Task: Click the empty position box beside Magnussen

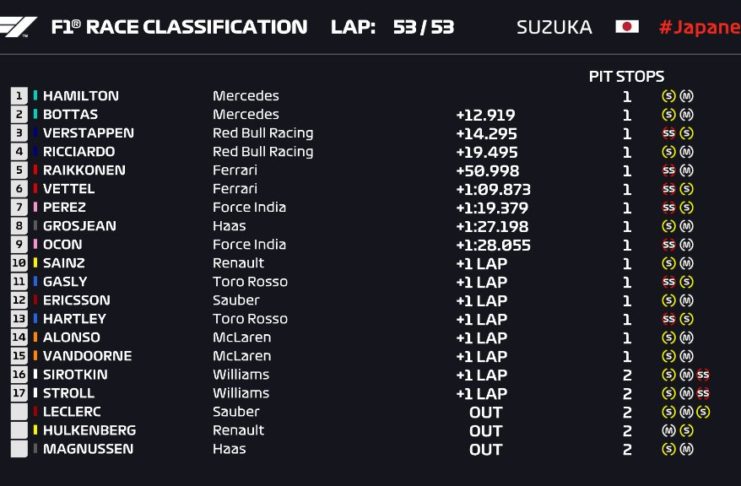Action: [19, 450]
